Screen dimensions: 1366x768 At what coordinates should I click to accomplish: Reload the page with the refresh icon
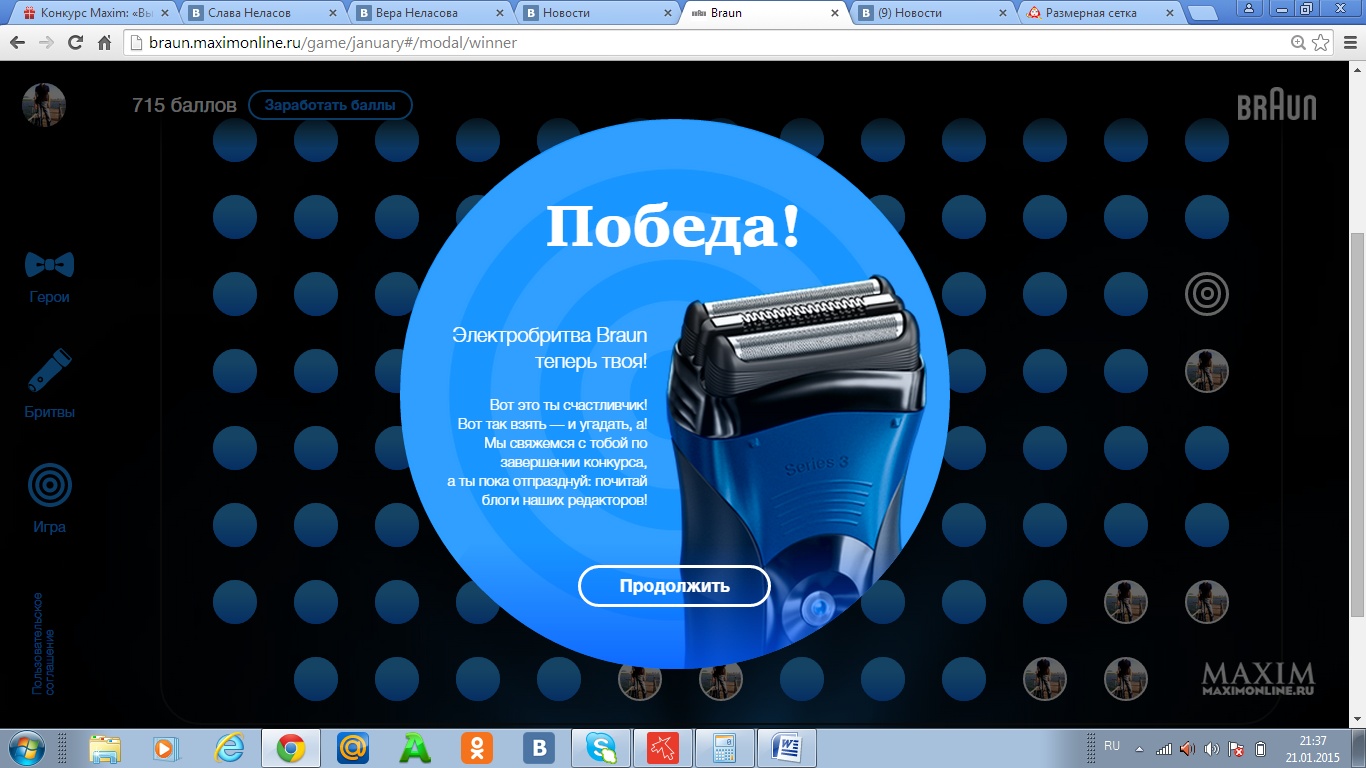pos(75,43)
